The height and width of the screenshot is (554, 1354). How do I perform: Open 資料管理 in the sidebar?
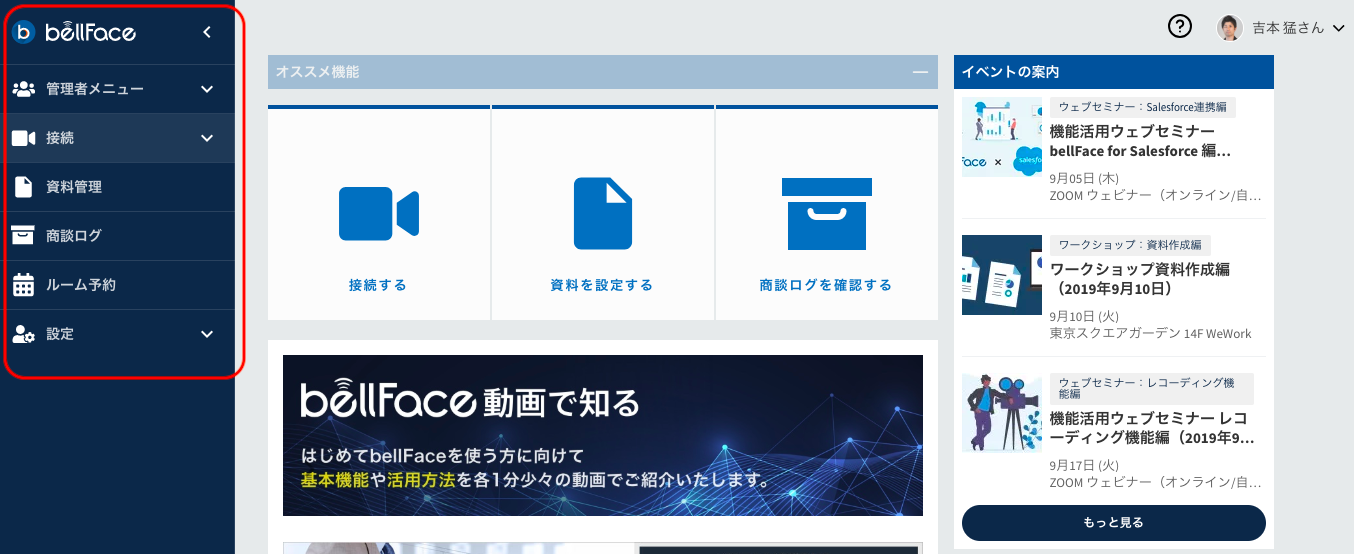click(118, 187)
